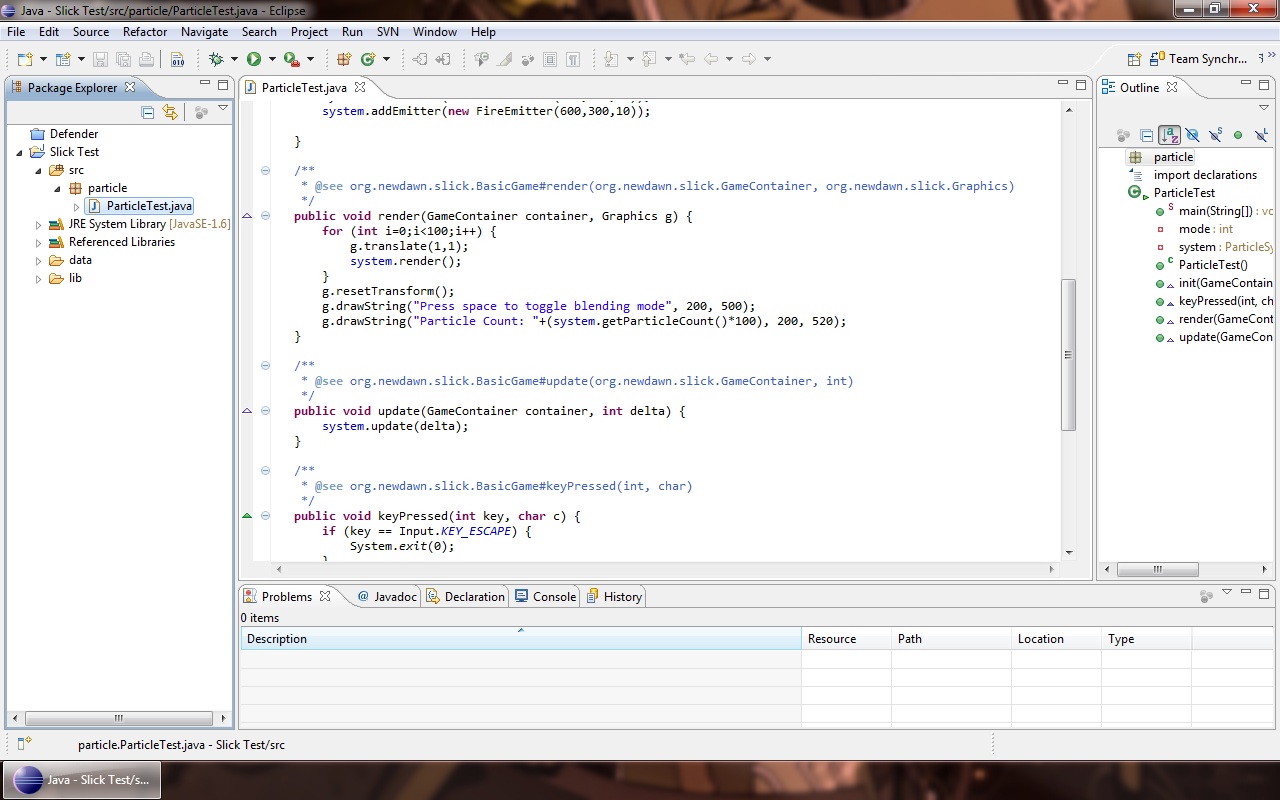Screen dimensions: 1280x800
Task: Open the Run button dropdown arrow
Action: 272,59
